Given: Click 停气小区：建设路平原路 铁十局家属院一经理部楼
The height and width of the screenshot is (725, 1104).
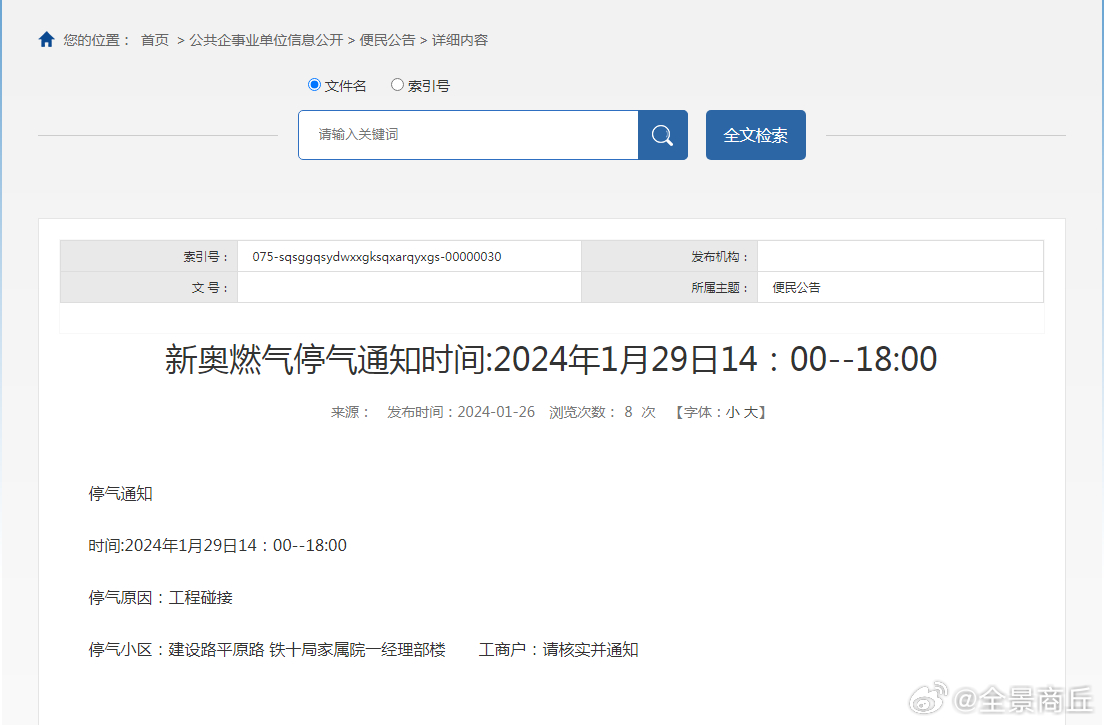Looking at the screenshot, I should point(267,650).
